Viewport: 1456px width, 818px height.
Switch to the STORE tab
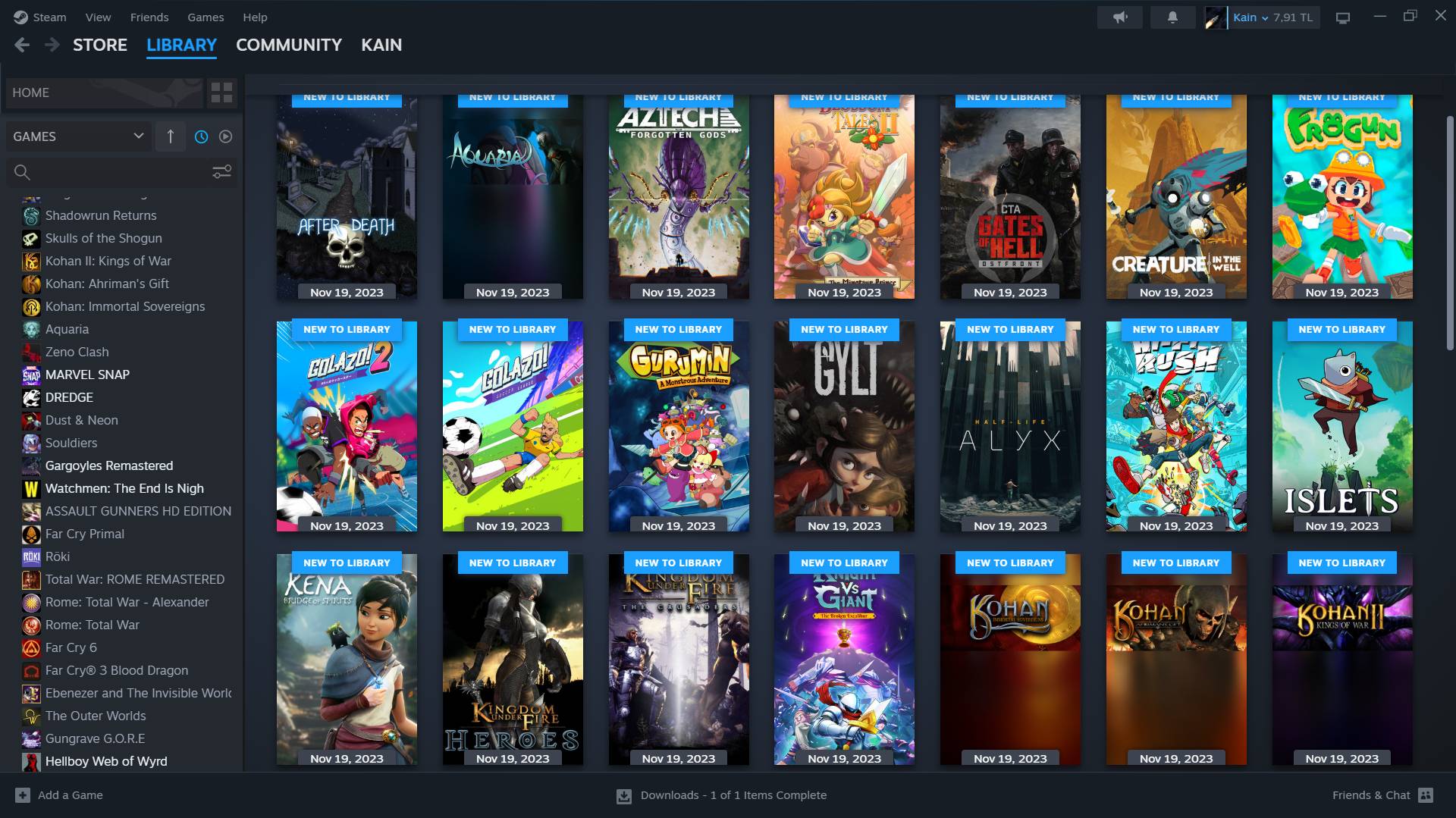click(100, 45)
